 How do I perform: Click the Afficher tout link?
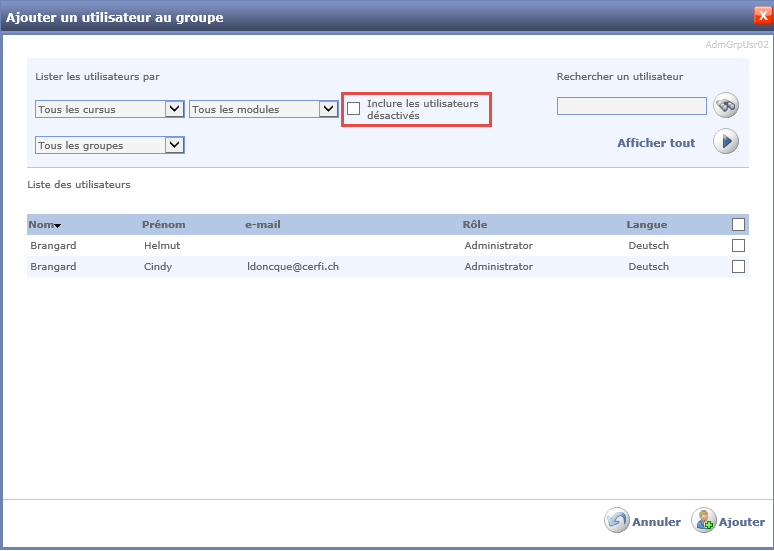point(656,143)
